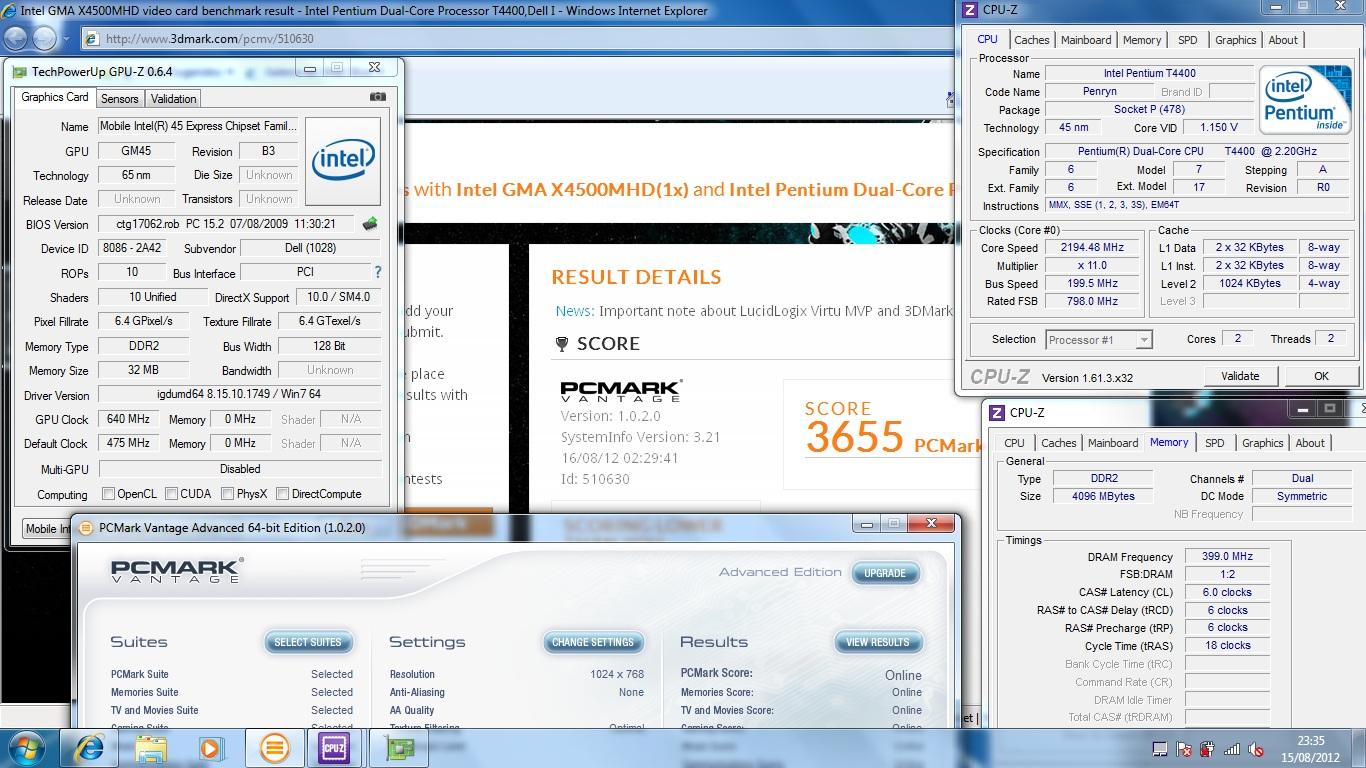This screenshot has width=1366, height=768.
Task: Open Windows Explorer folder on taskbar
Action: (151, 748)
